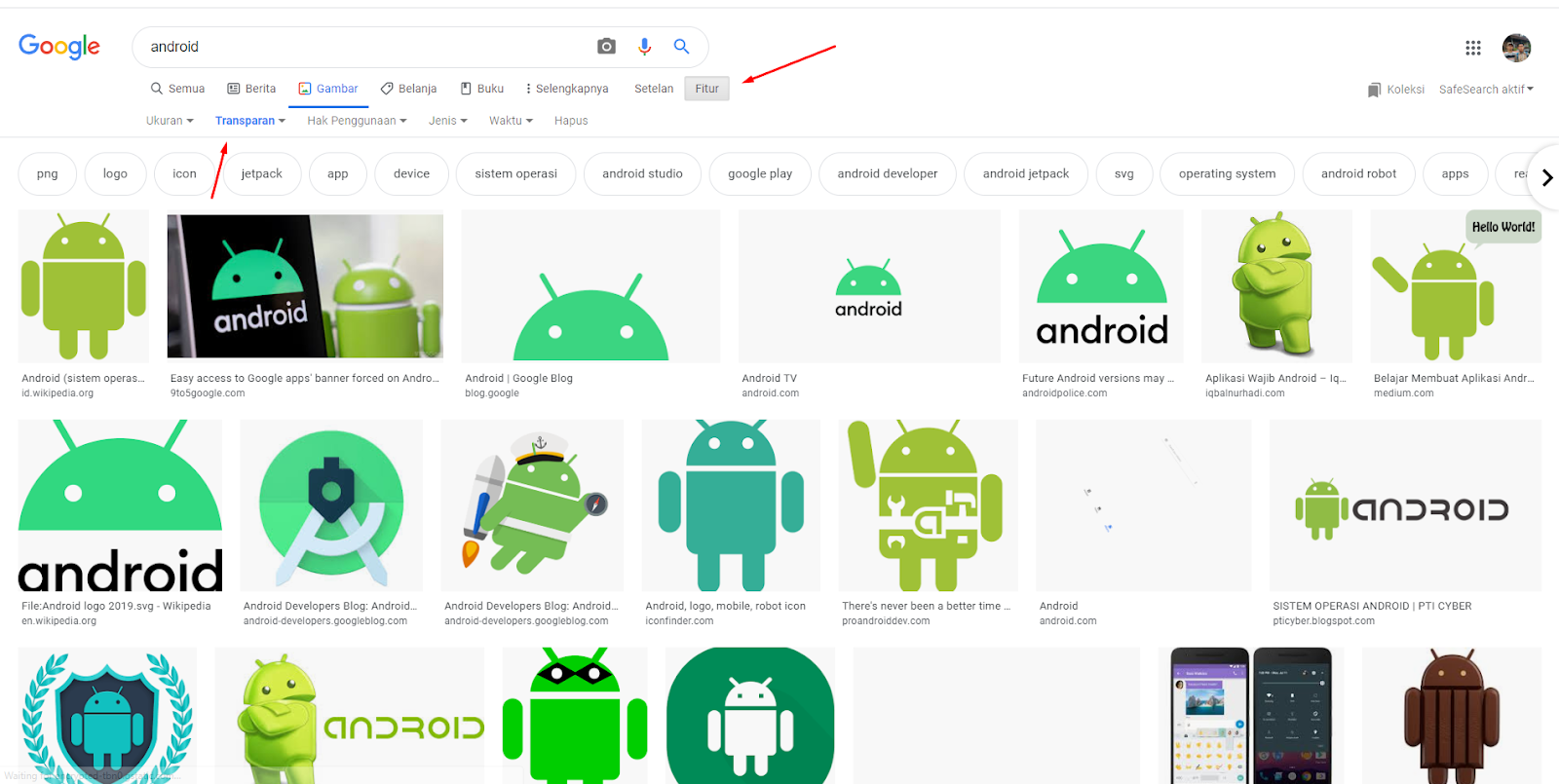The height and width of the screenshot is (784, 1559).
Task: Click the Google logo
Action: [x=59, y=47]
